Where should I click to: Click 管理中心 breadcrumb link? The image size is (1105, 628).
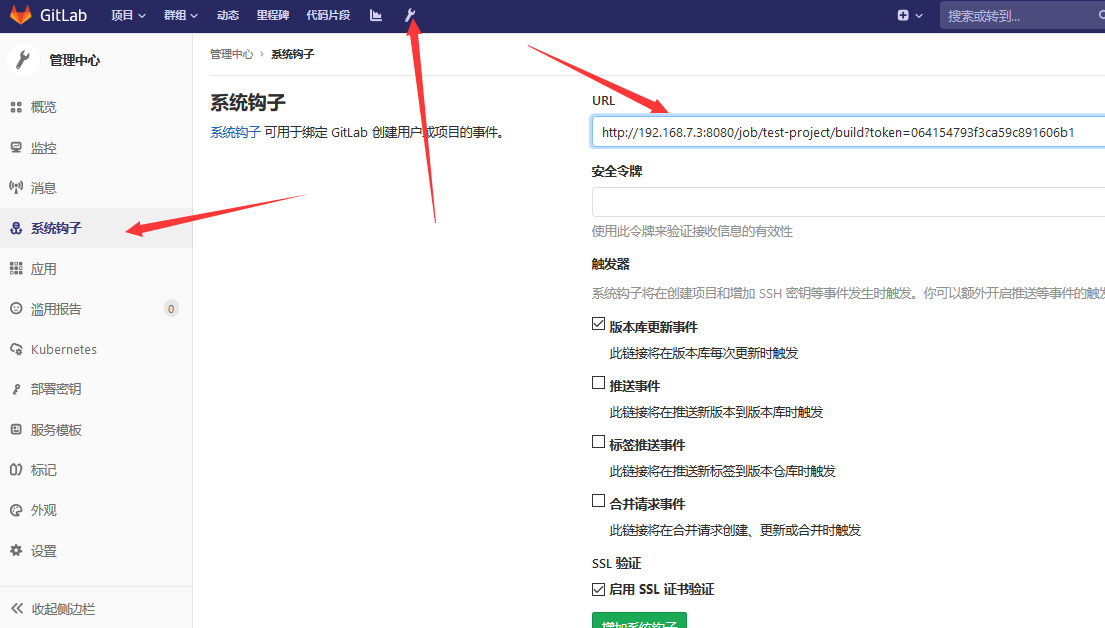(x=231, y=54)
